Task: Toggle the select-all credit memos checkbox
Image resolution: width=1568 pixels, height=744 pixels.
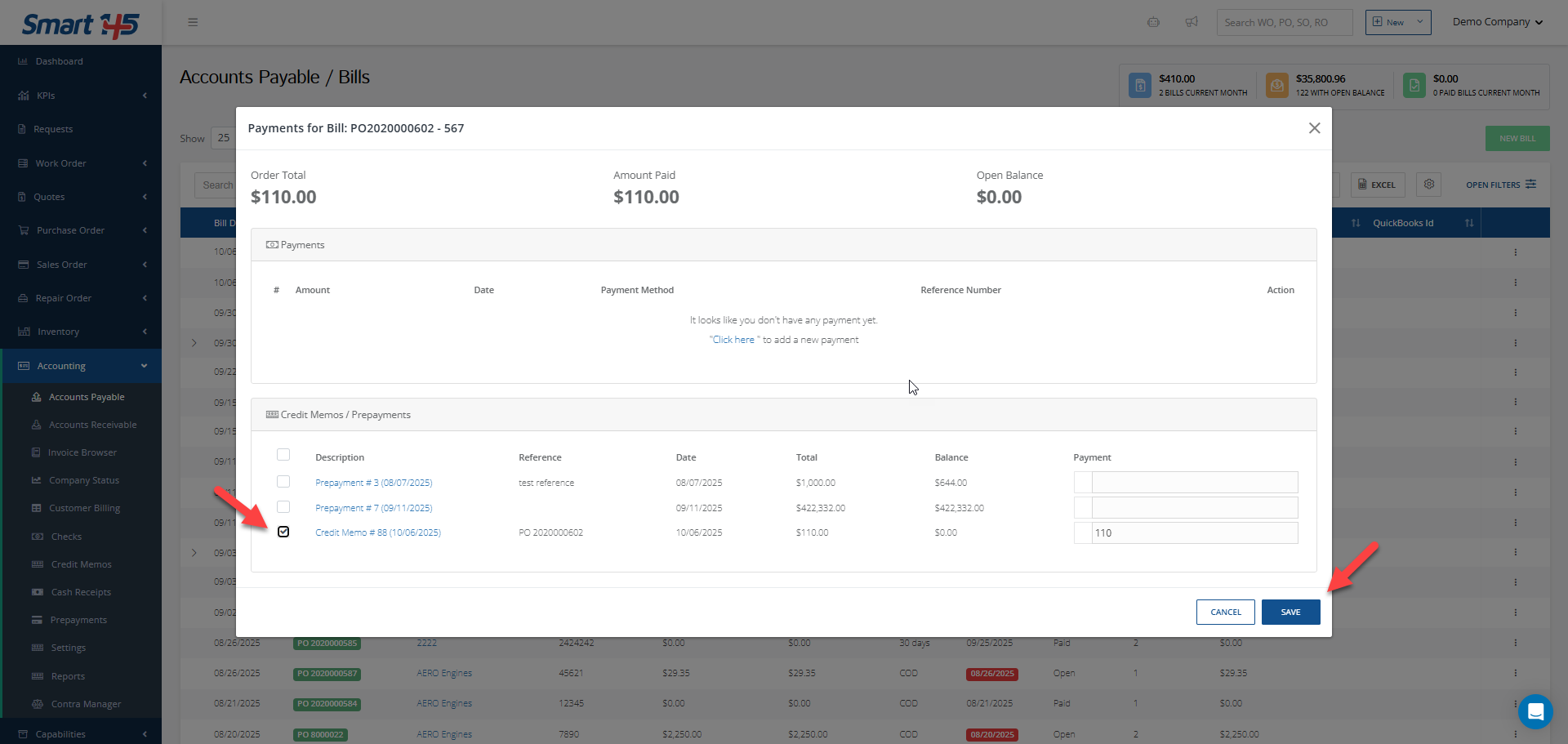Action: click(283, 455)
